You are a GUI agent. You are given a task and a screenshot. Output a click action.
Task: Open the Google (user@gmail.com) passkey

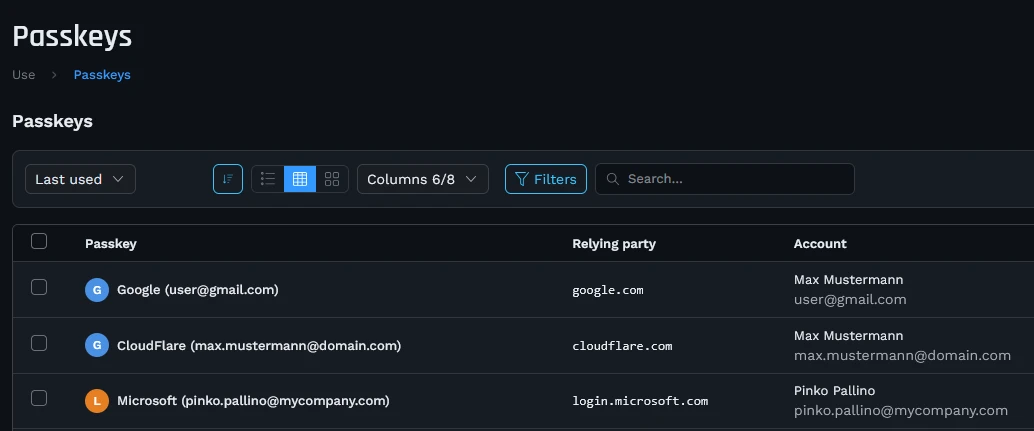coord(198,290)
